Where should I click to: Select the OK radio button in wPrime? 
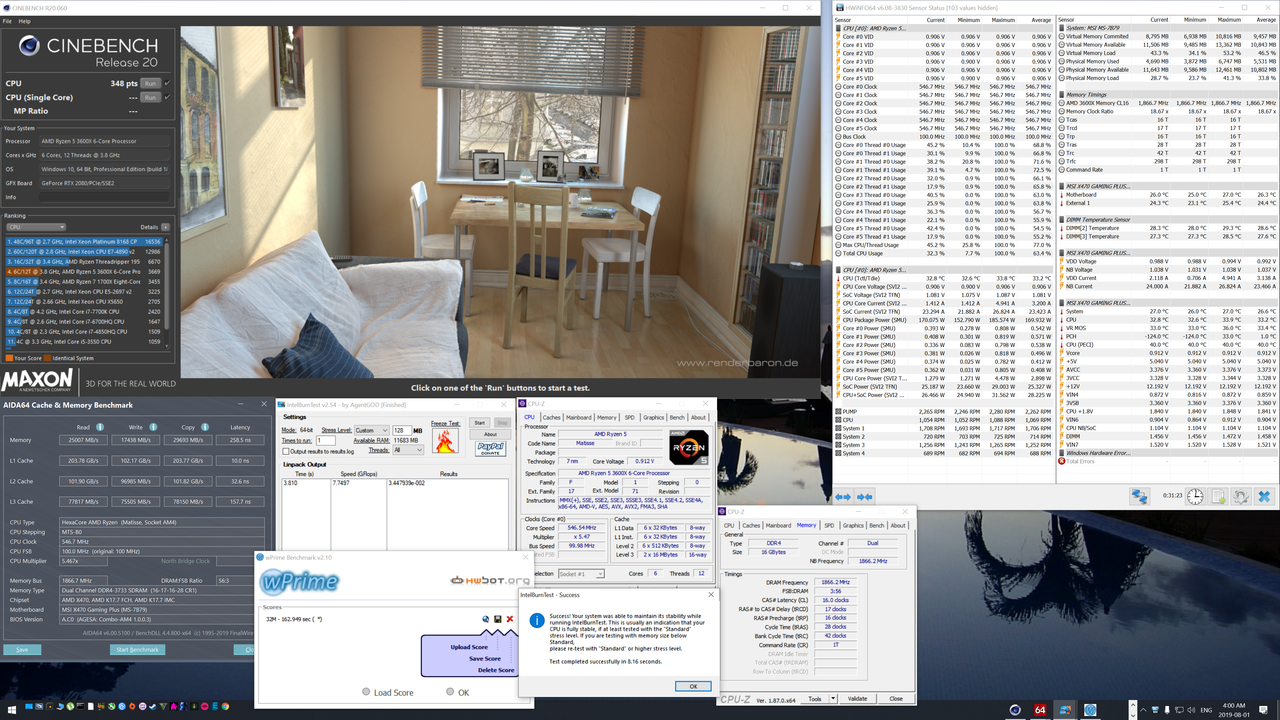pos(450,691)
